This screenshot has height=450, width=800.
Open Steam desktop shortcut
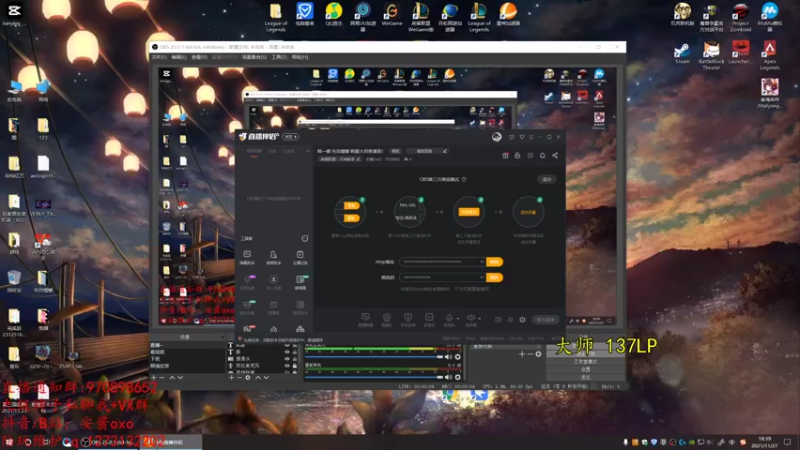[682, 54]
